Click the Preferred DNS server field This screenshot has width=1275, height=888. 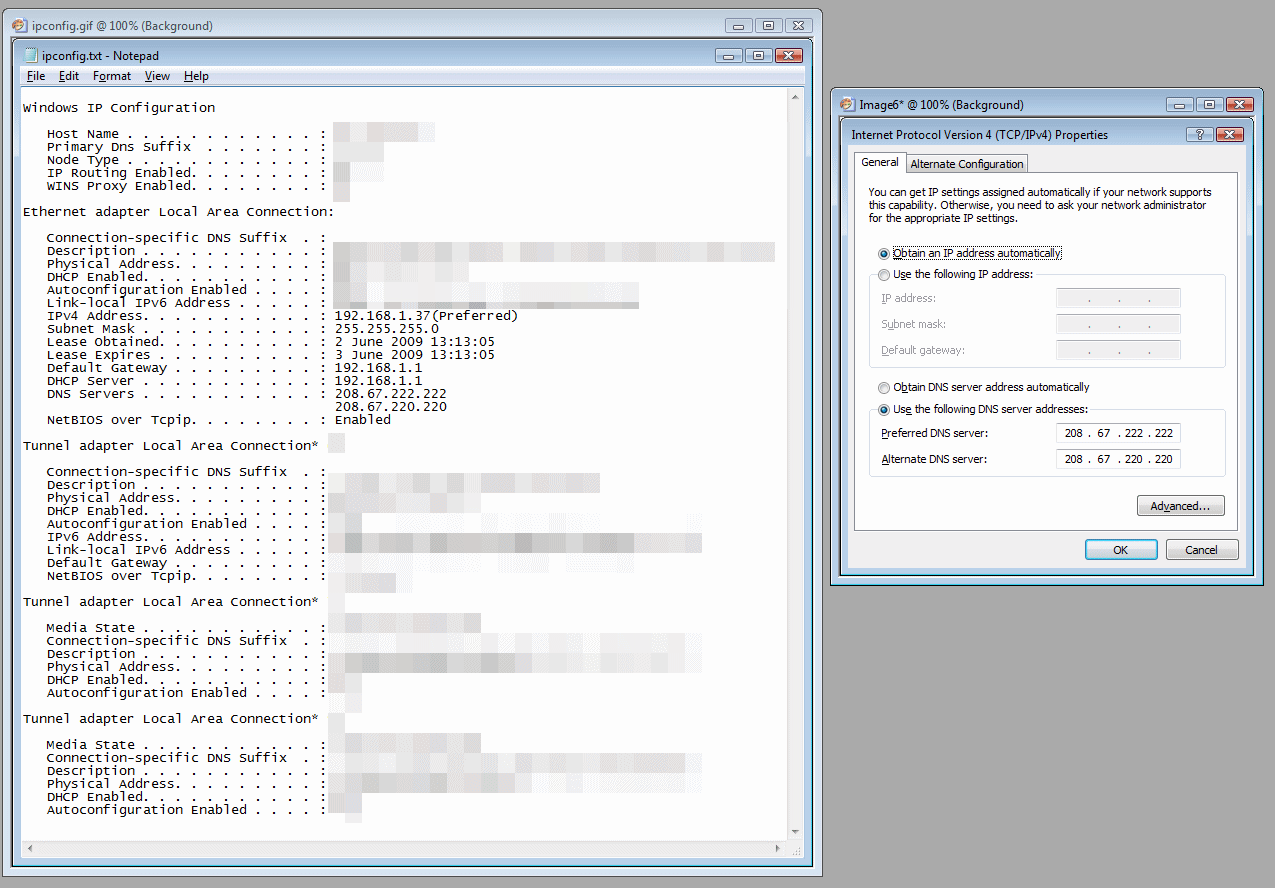1118,434
